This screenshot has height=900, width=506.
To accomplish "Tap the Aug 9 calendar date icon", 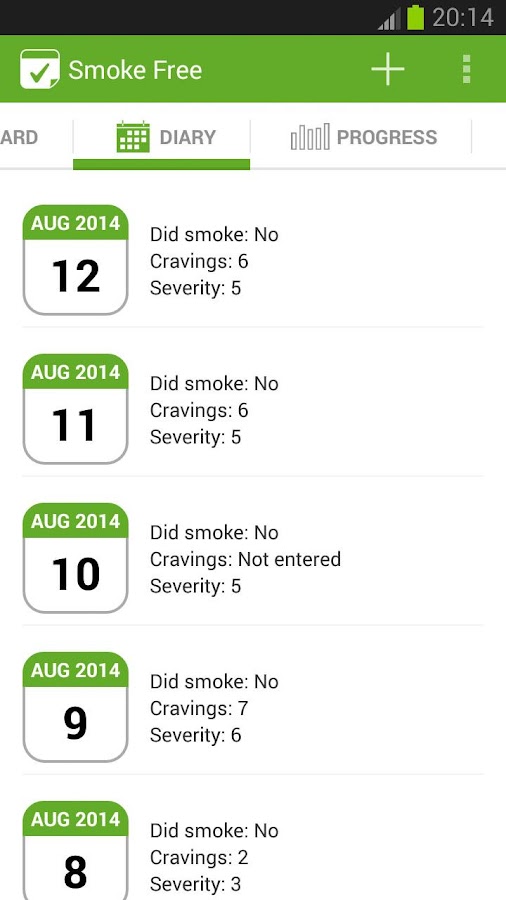I will pyautogui.click(x=75, y=707).
